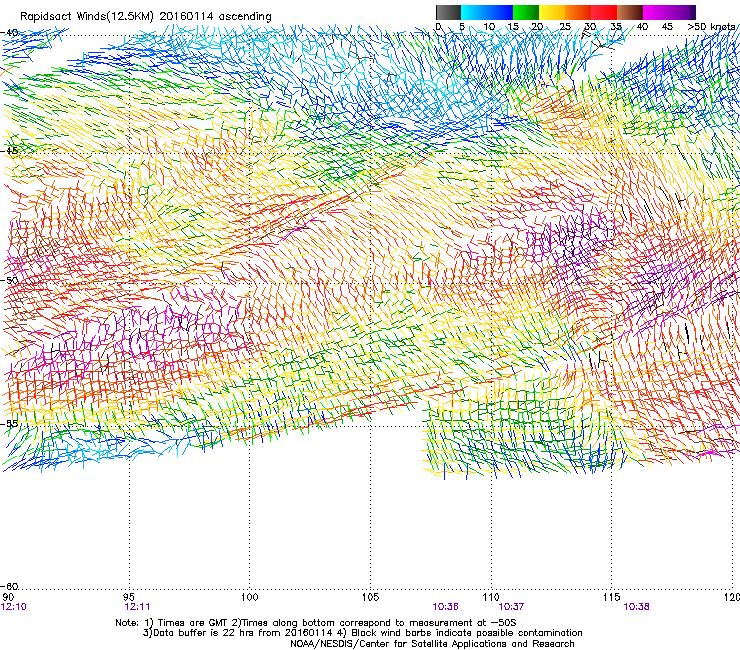Click the magenta 40-45 knots legend swatch
This screenshot has width=740, height=650.
pos(656,12)
